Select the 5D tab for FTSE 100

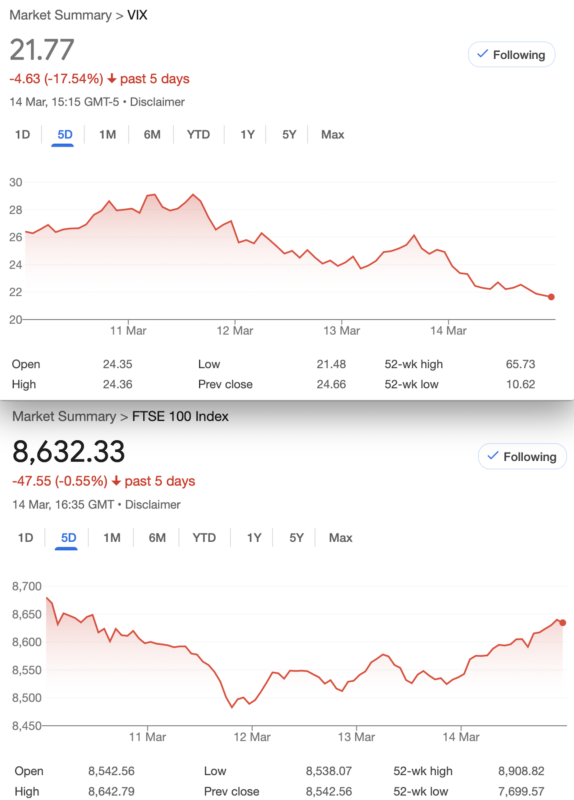pos(68,538)
